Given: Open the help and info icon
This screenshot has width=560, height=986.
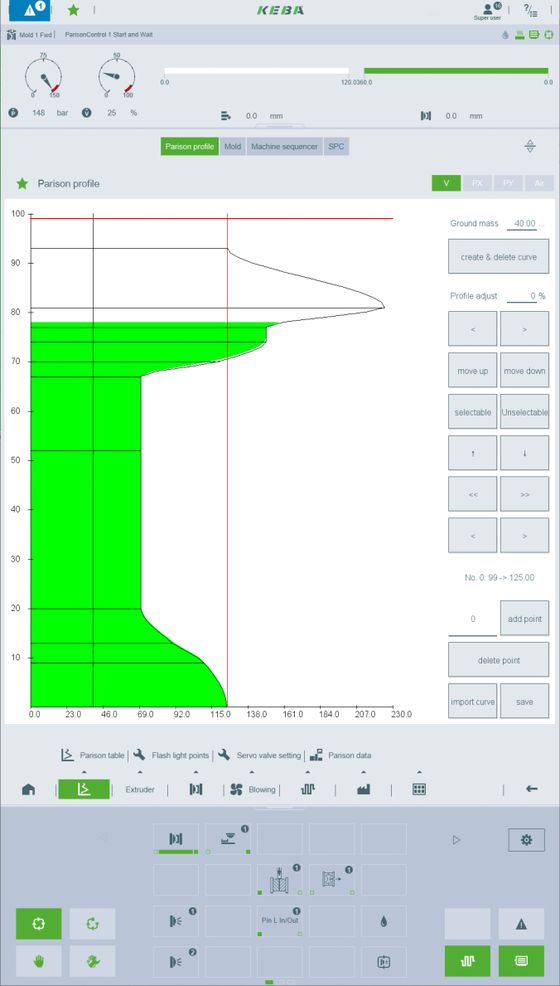Looking at the screenshot, I should 530,10.
